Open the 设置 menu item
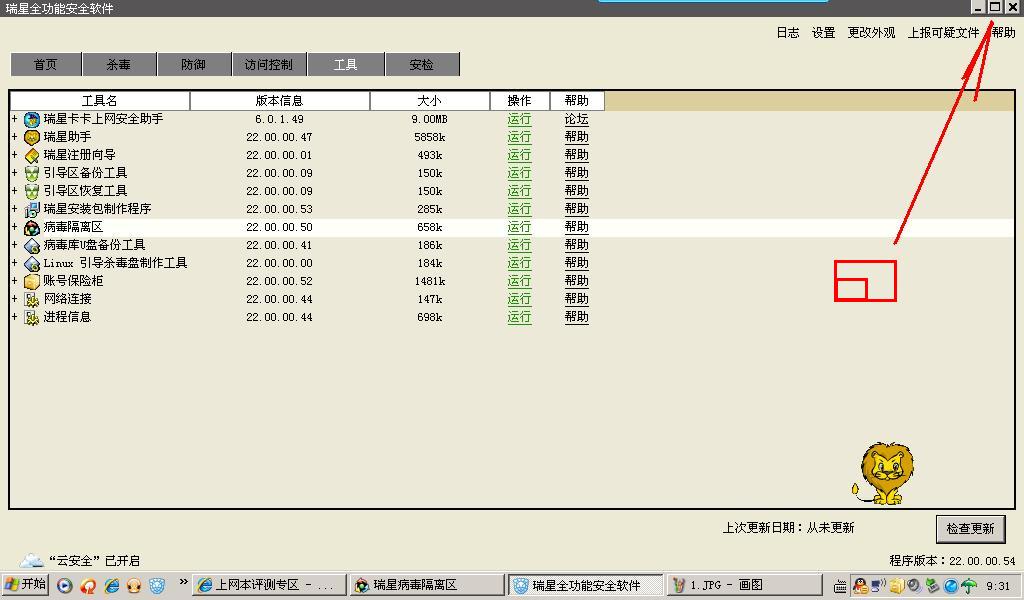1024x600 pixels. 824,33
